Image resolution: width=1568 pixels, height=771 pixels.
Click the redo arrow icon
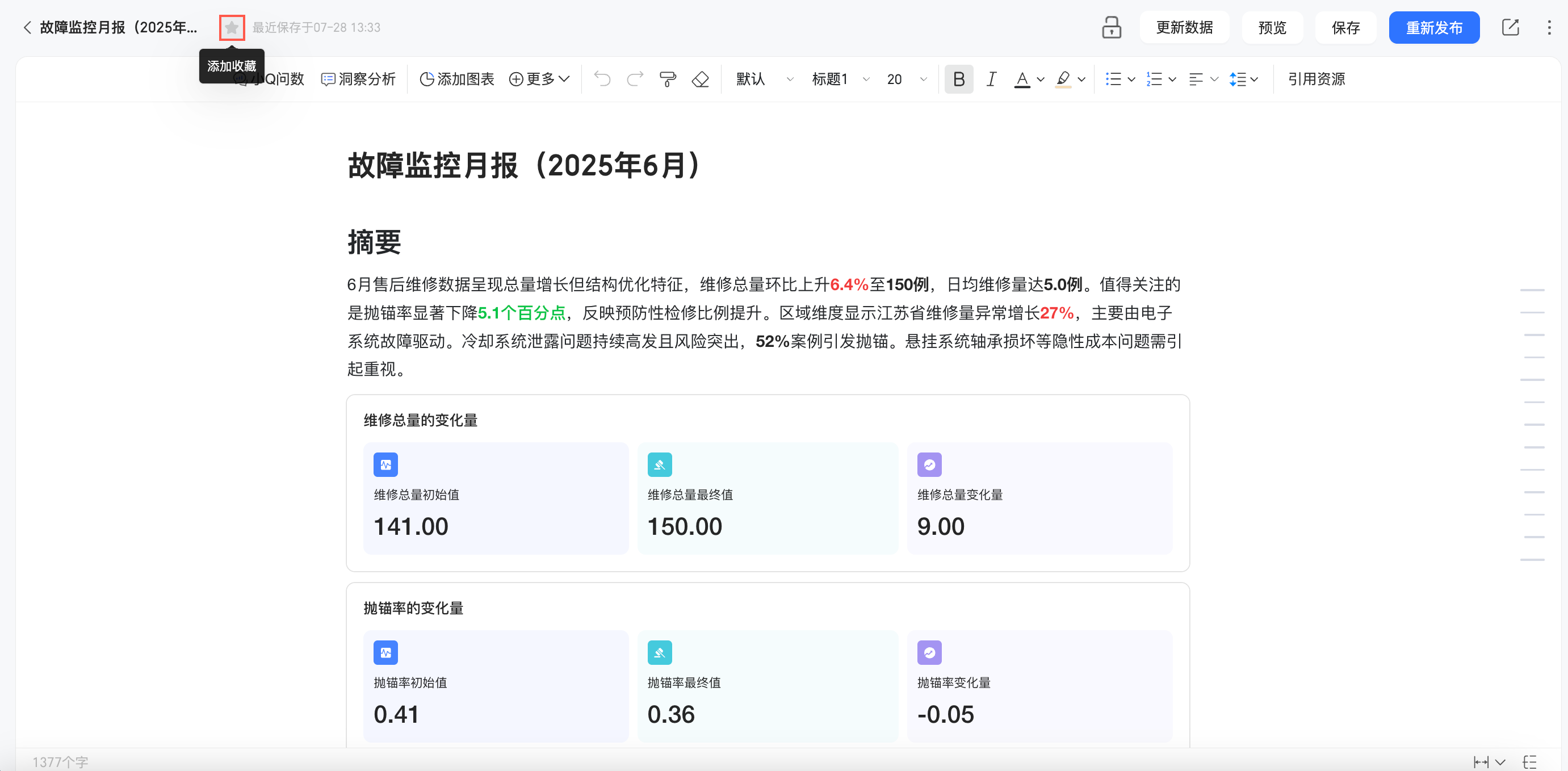pos(635,79)
